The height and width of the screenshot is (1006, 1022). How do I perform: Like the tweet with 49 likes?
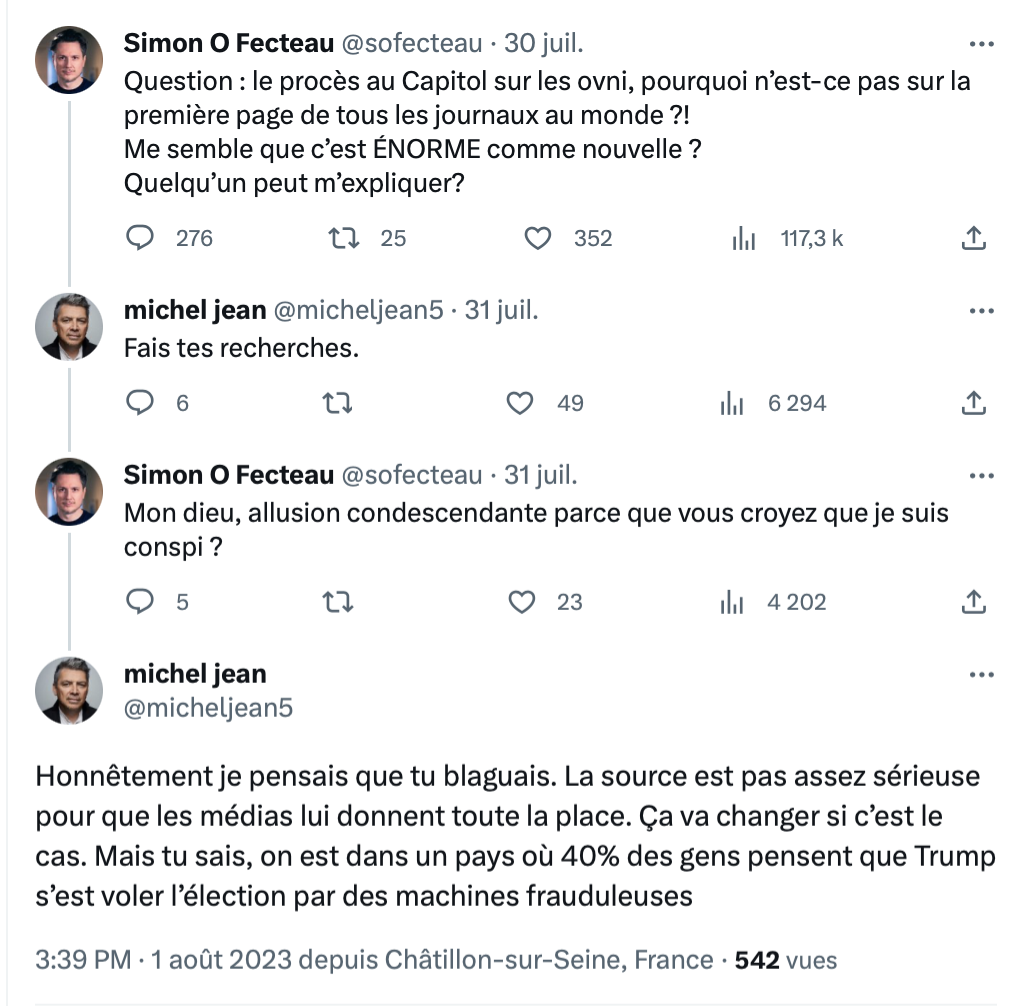click(520, 403)
